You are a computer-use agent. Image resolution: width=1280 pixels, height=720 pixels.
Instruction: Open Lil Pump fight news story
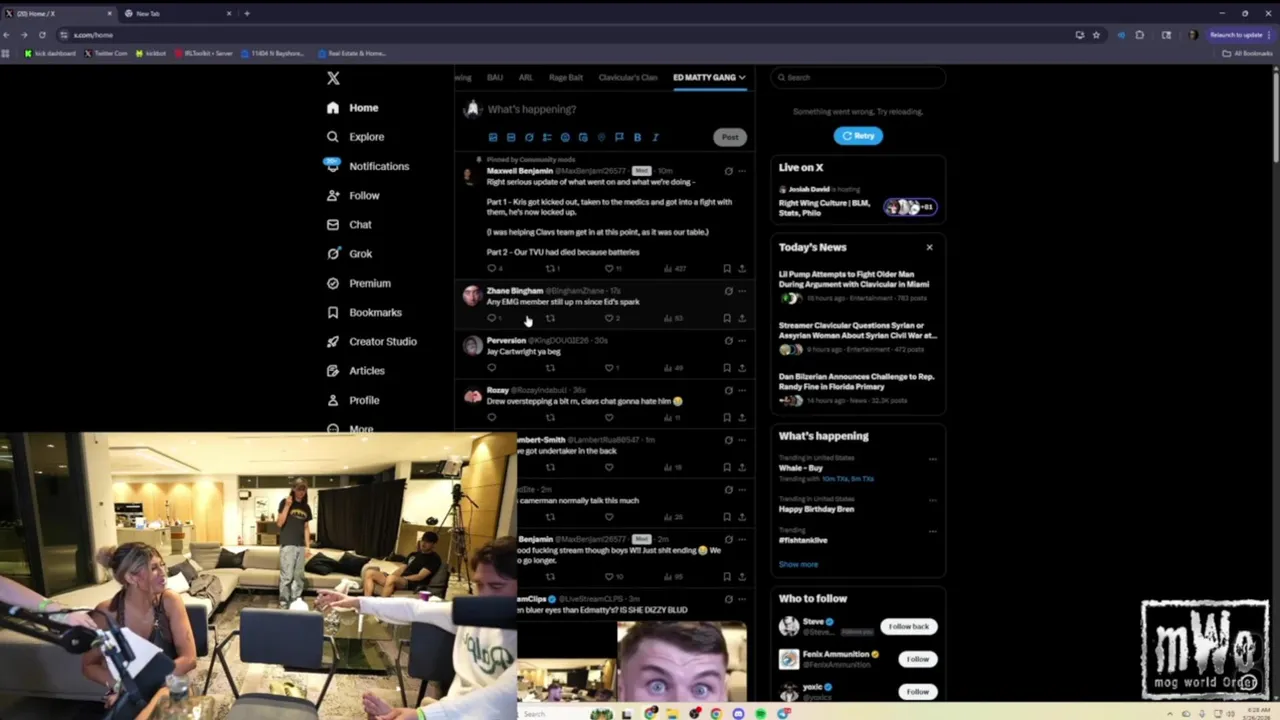click(858, 286)
